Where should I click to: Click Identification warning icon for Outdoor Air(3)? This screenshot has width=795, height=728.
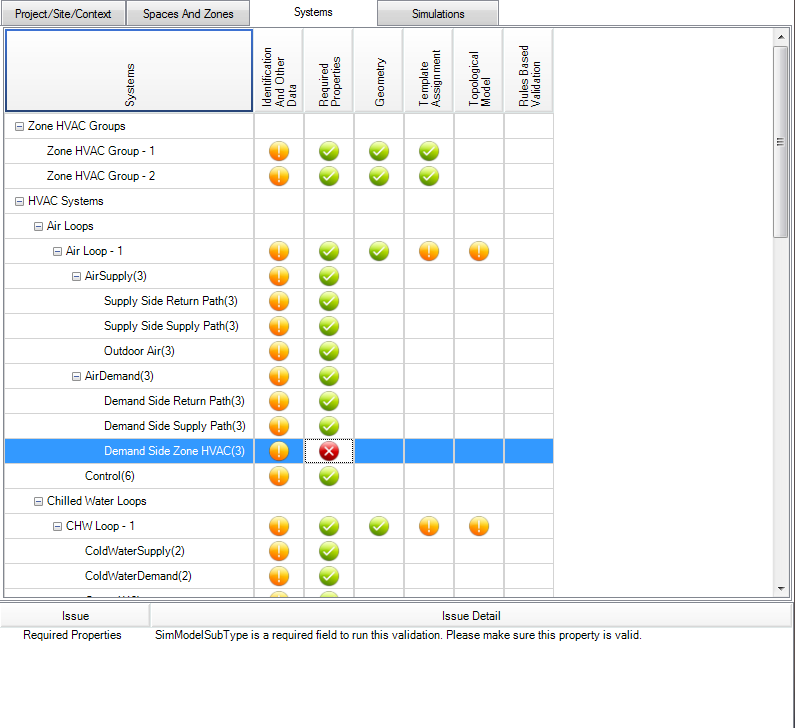(x=279, y=351)
